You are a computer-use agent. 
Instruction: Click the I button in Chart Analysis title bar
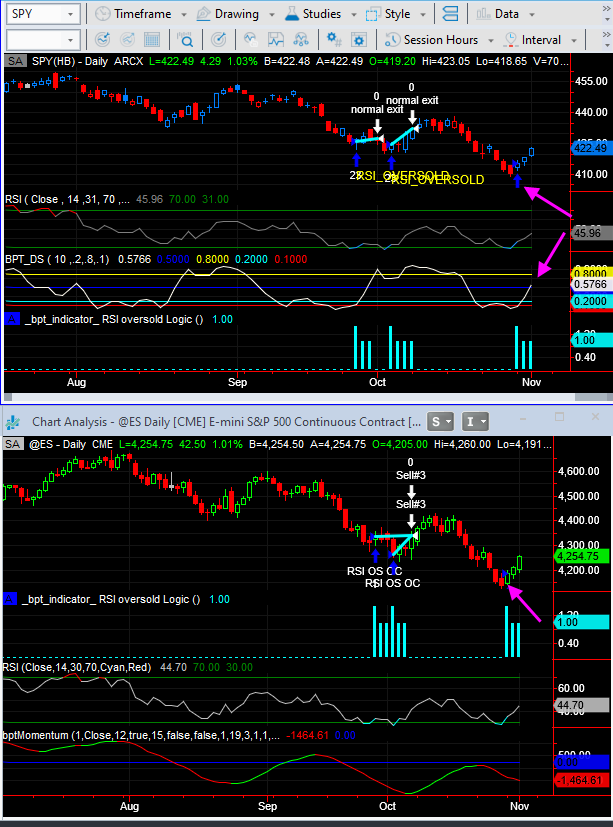pyautogui.click(x=475, y=421)
